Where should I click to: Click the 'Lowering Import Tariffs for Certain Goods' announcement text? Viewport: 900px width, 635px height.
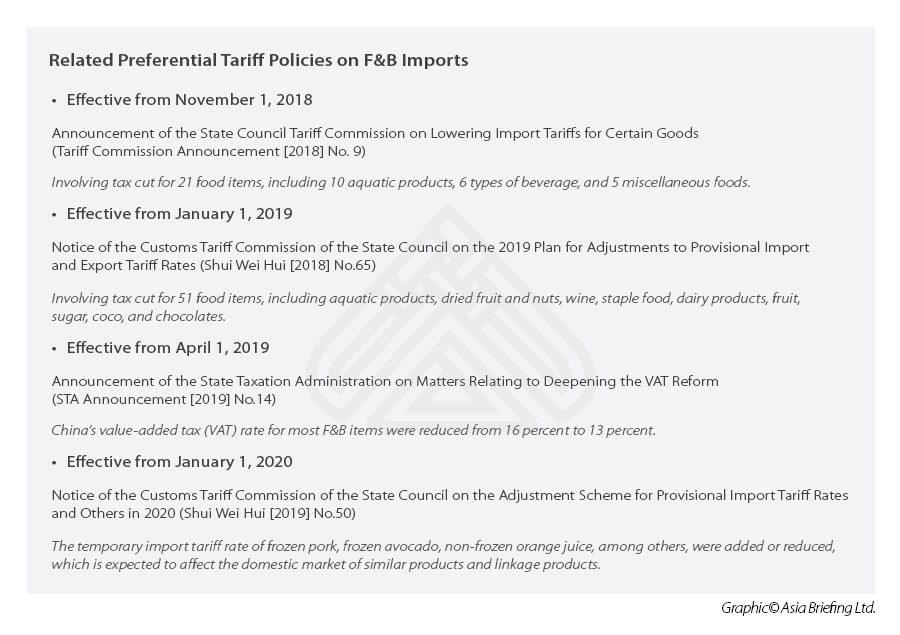tap(375, 133)
